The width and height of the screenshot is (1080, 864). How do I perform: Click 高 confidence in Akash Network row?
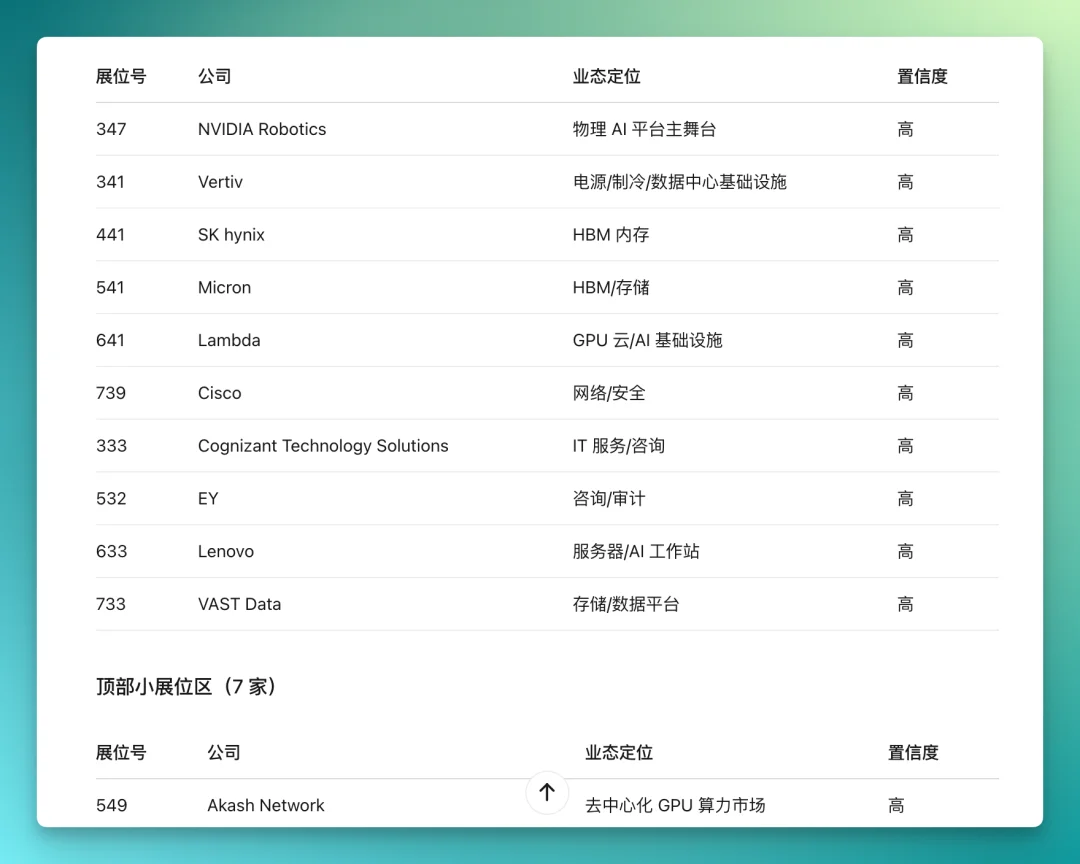pos(895,805)
